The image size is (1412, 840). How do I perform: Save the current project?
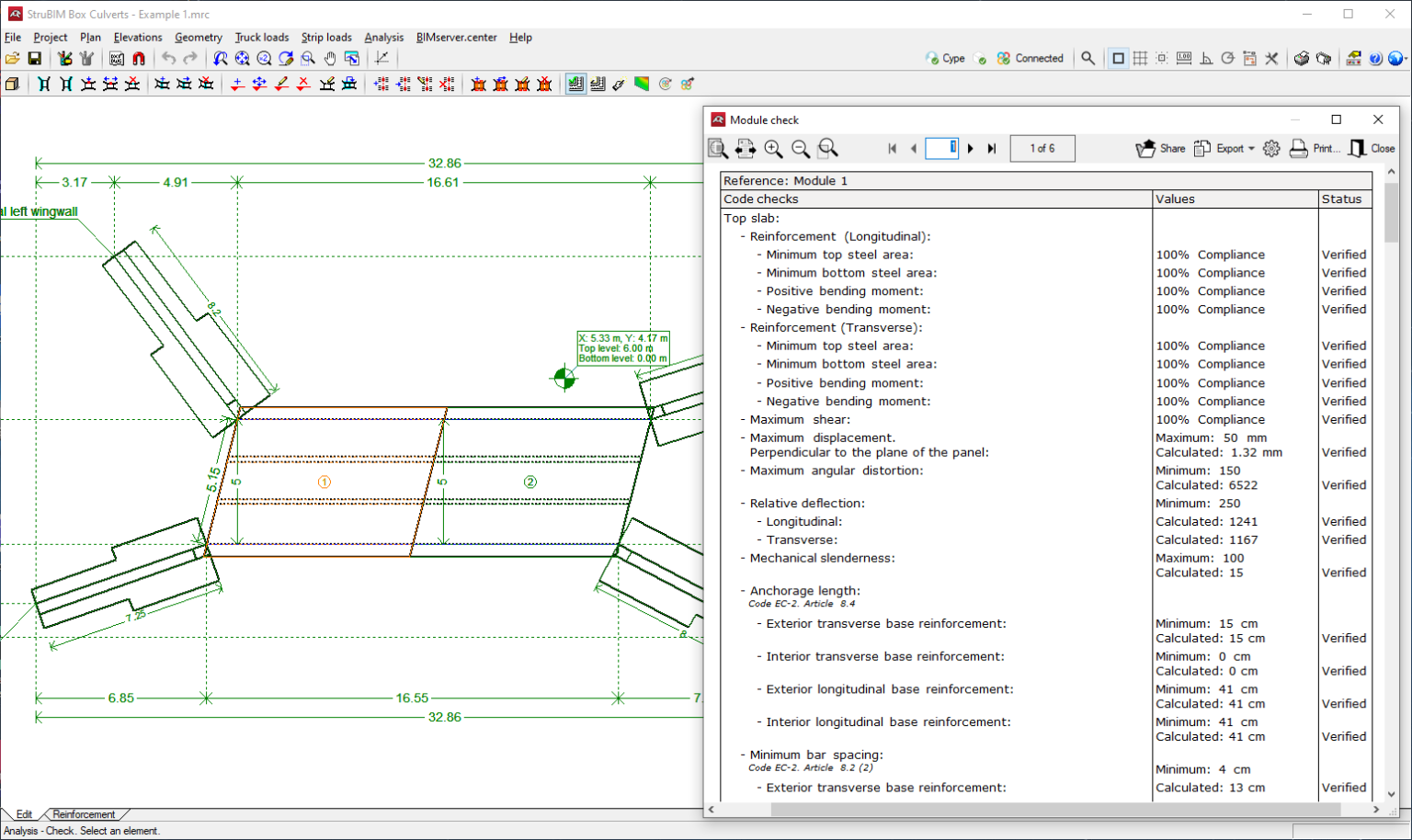pyautogui.click(x=34, y=58)
